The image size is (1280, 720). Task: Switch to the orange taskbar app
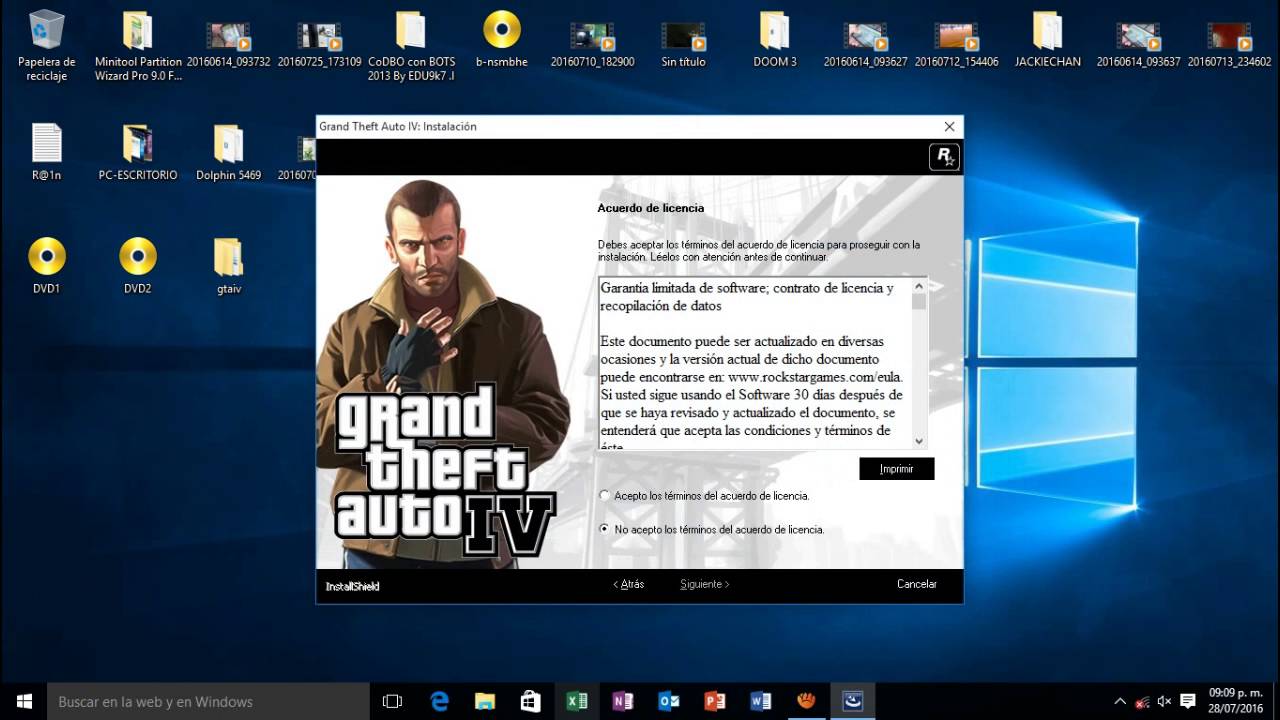pos(807,701)
